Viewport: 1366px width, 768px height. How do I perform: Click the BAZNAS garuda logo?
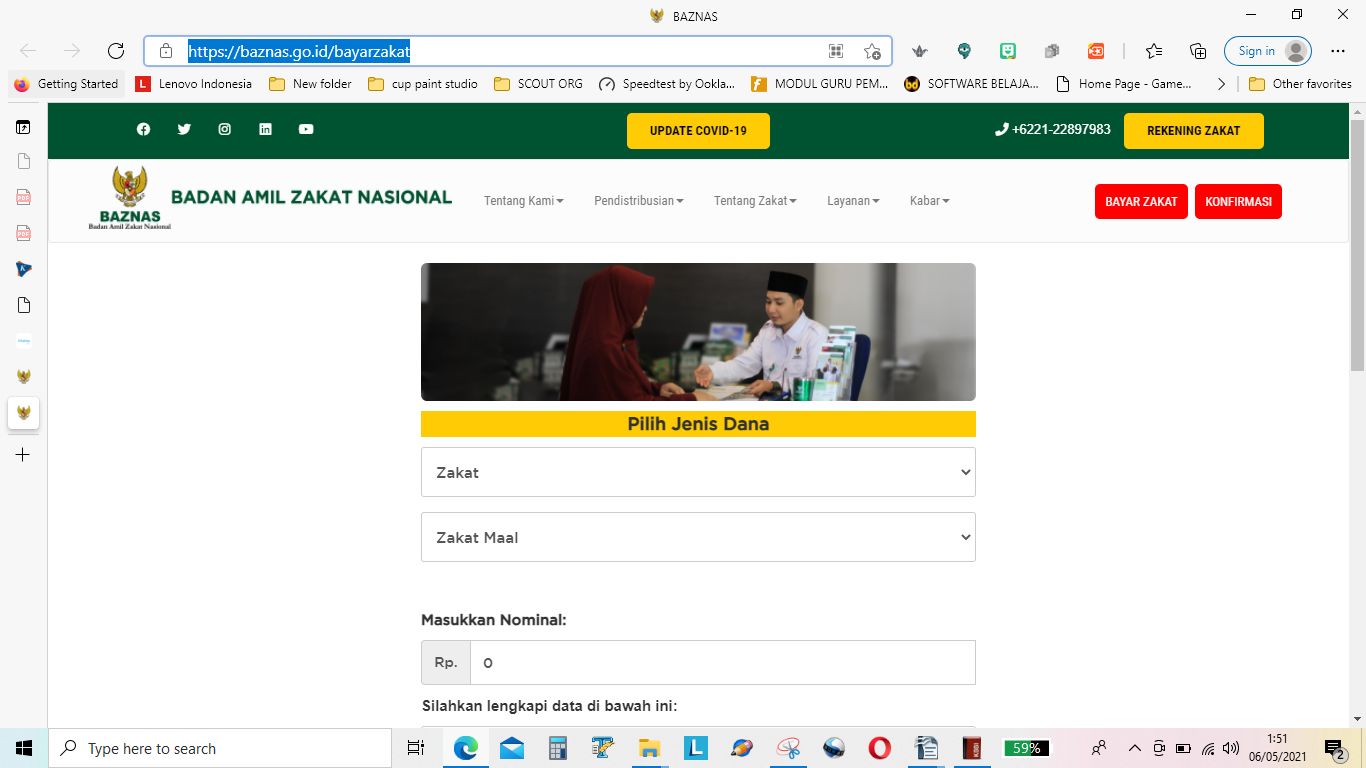pyautogui.click(x=130, y=198)
